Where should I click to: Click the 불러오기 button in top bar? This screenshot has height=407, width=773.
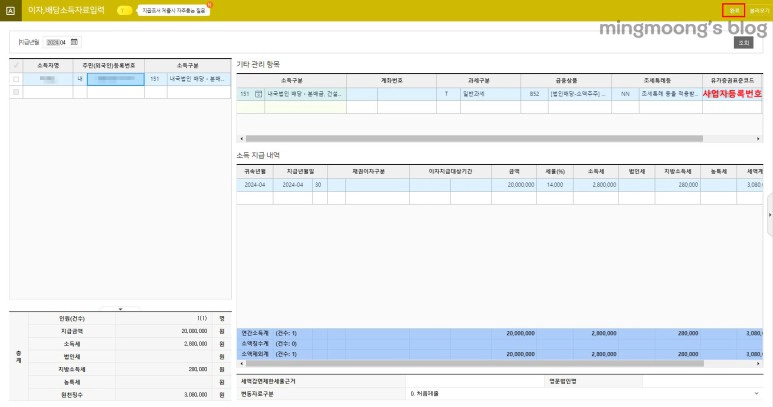[759, 10]
